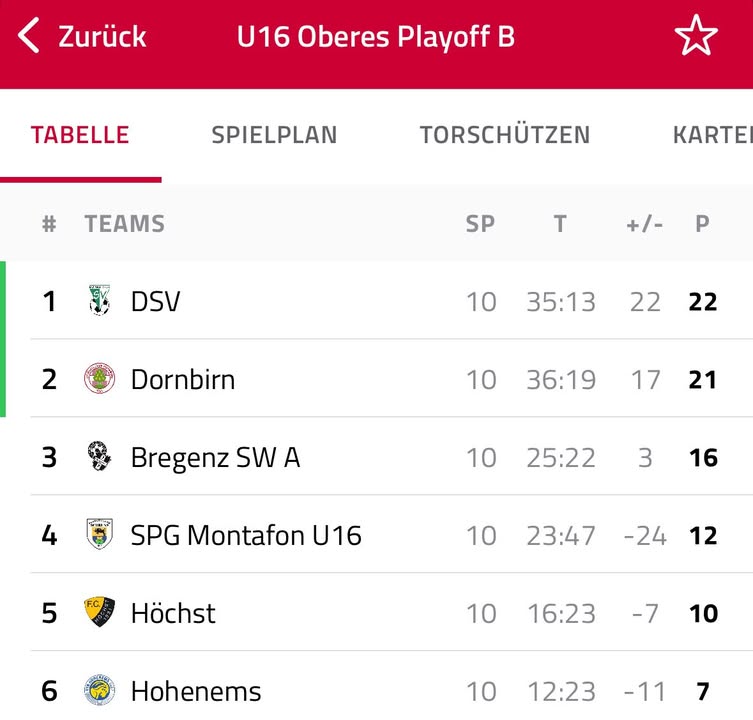The height and width of the screenshot is (720, 753).
Task: Open DSV team name in table
Action: click(x=156, y=301)
